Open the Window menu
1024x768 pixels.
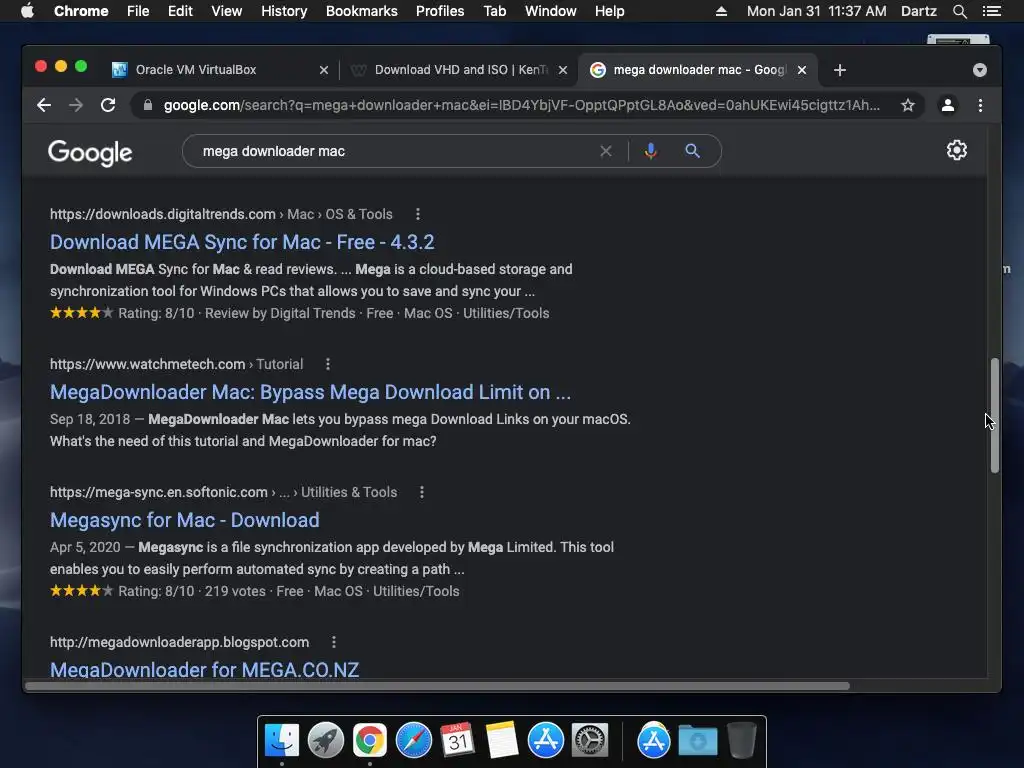(x=551, y=11)
